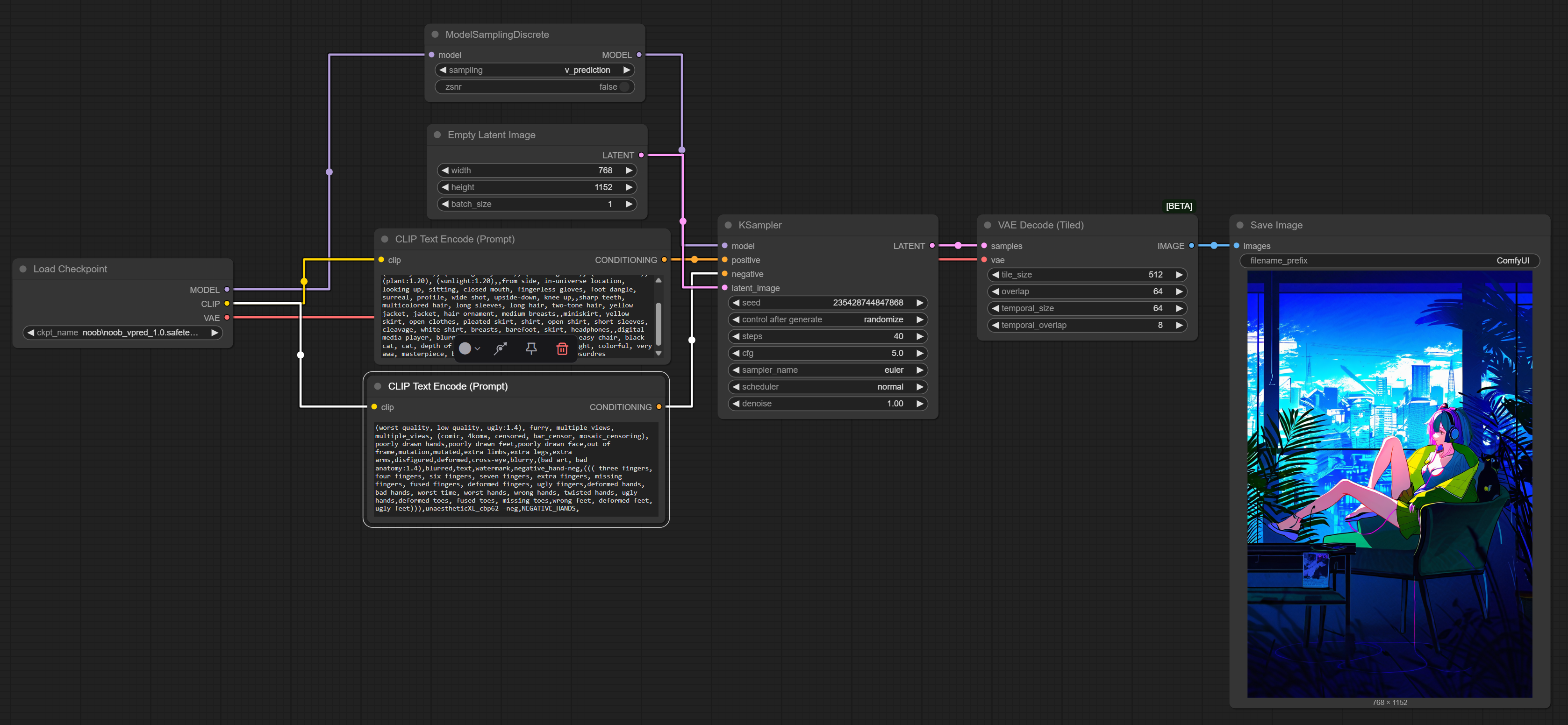Open the sampling v_prediction combo
The image size is (1568, 725).
click(x=535, y=70)
